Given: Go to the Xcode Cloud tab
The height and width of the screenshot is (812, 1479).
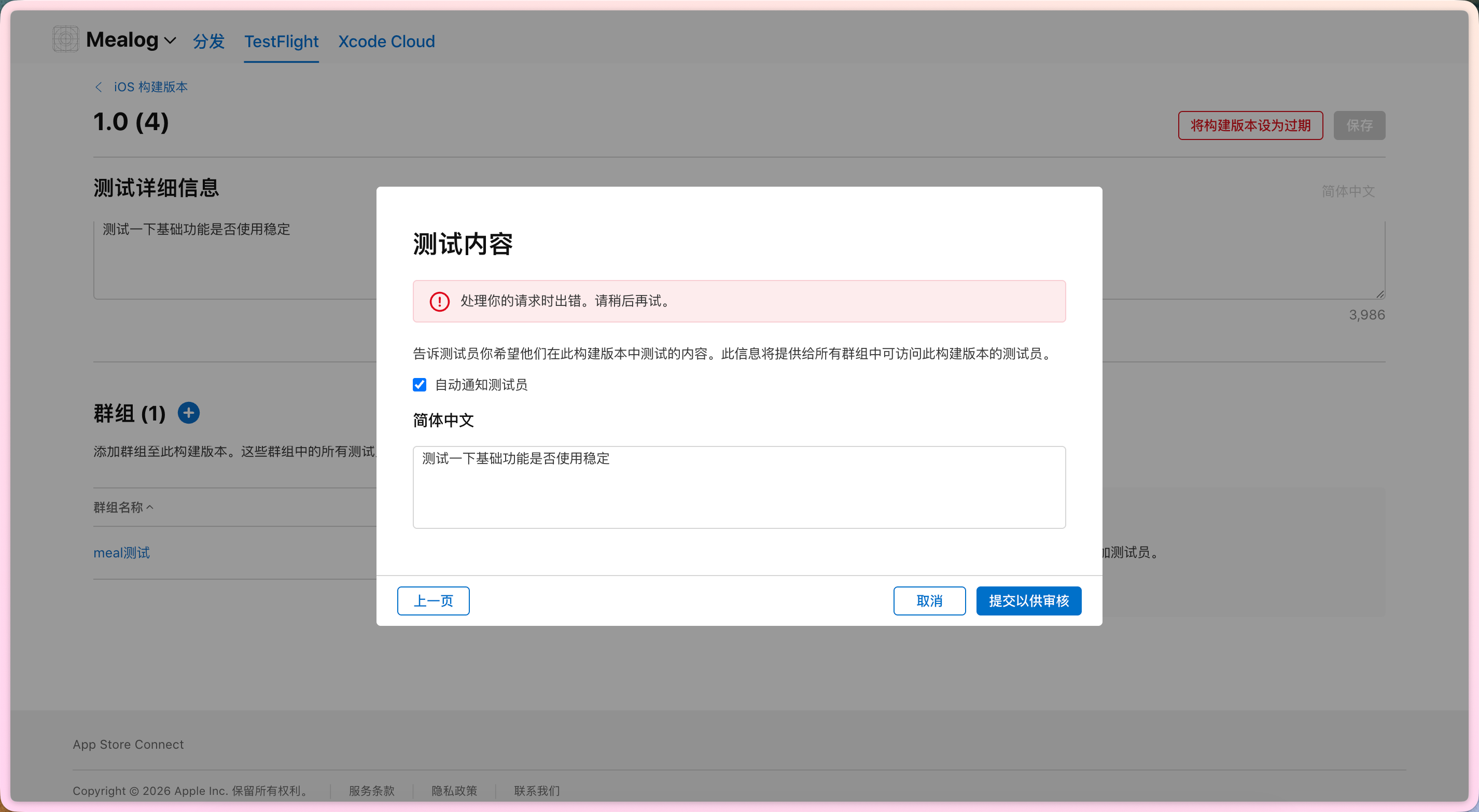Looking at the screenshot, I should [x=386, y=41].
